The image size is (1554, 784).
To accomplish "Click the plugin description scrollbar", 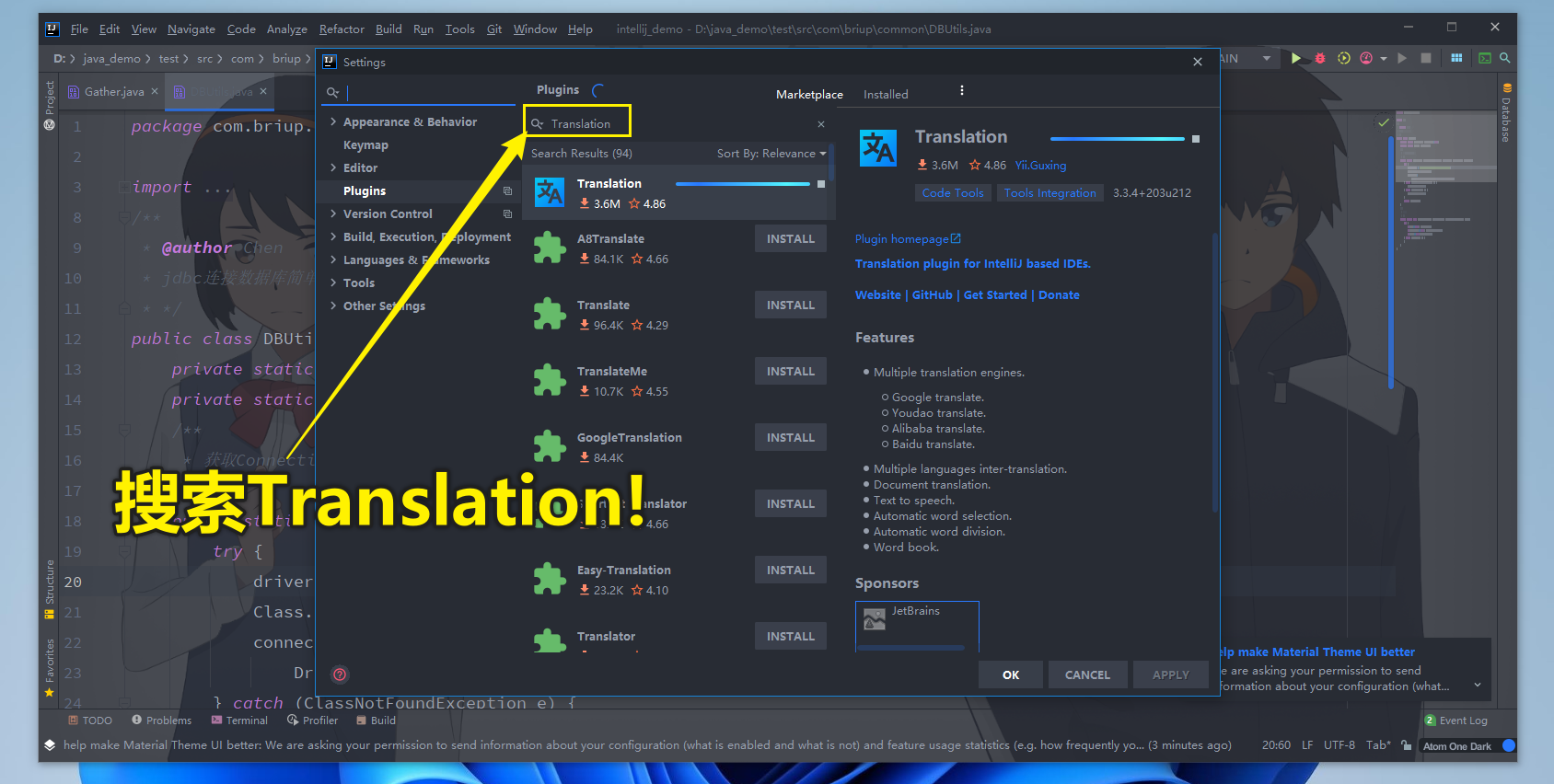I will [x=1215, y=373].
